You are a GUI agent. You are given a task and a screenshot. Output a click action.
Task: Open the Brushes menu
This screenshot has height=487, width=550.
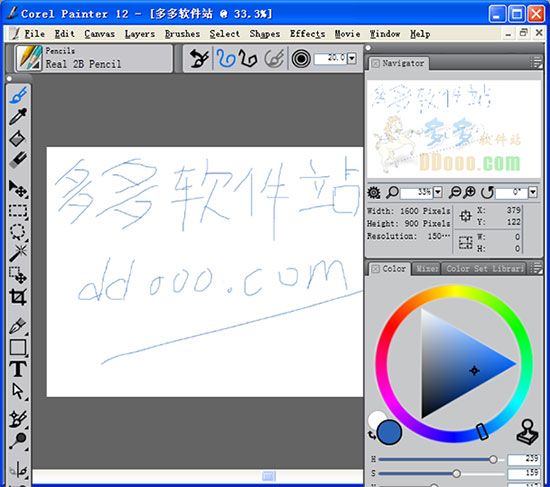coord(182,34)
